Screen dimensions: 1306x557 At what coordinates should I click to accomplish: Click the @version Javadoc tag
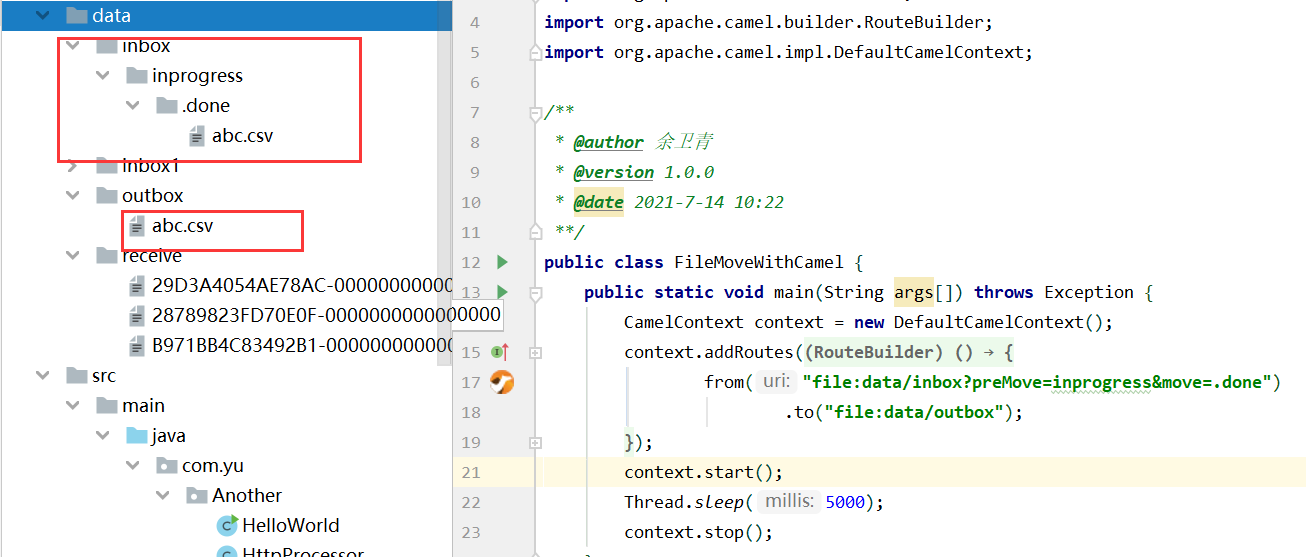(613, 172)
